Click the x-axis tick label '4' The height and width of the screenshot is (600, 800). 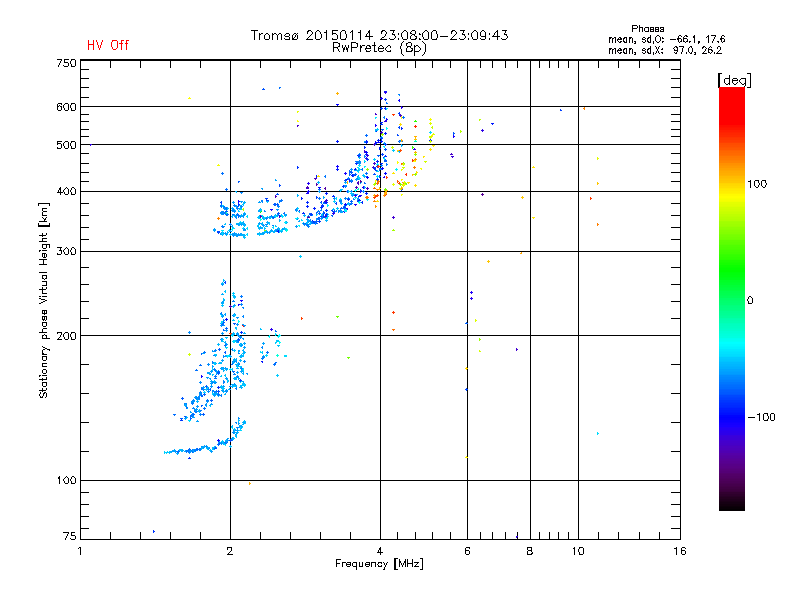tap(380, 551)
